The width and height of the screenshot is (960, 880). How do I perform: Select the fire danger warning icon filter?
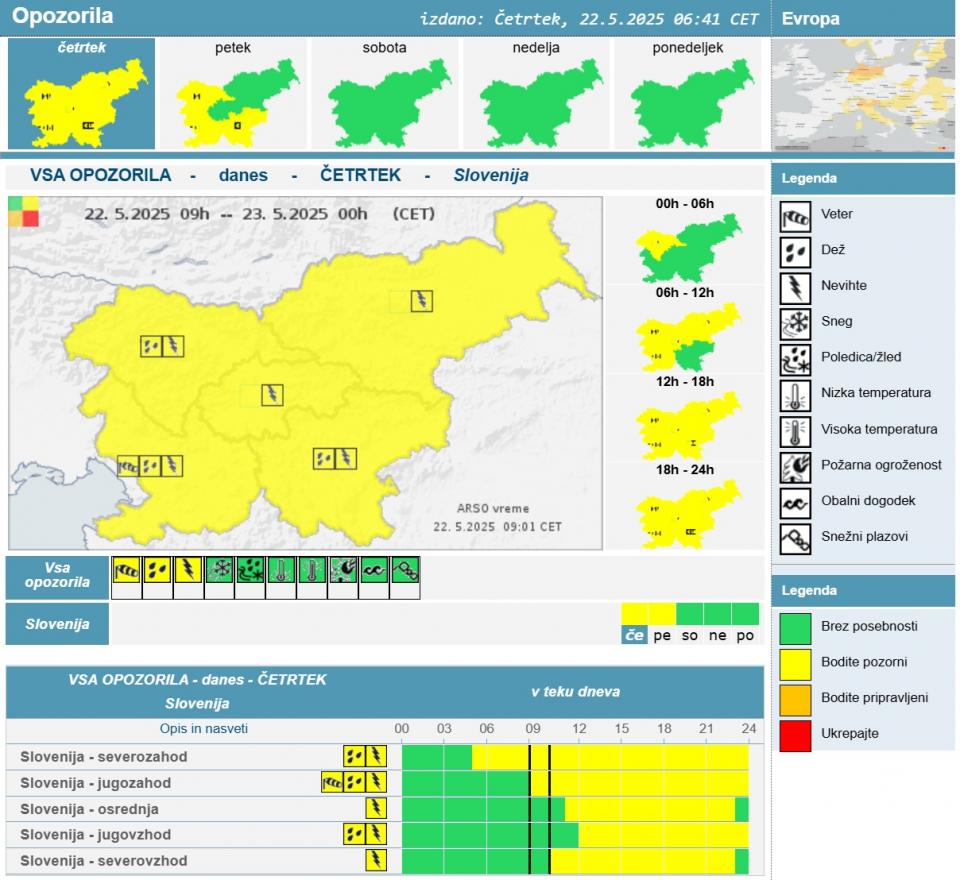pos(343,571)
